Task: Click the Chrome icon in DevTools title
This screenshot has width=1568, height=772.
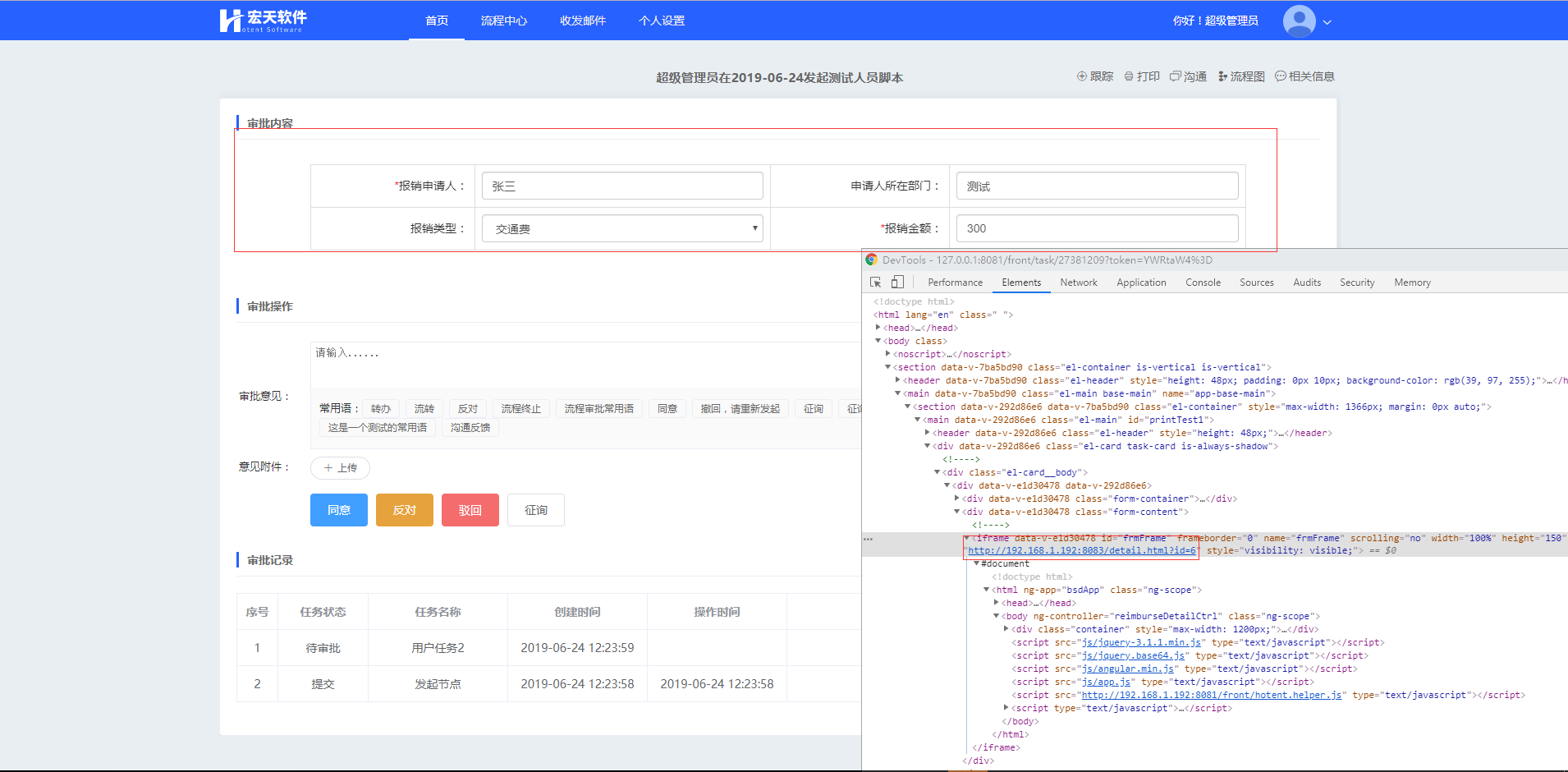Action: [x=872, y=260]
